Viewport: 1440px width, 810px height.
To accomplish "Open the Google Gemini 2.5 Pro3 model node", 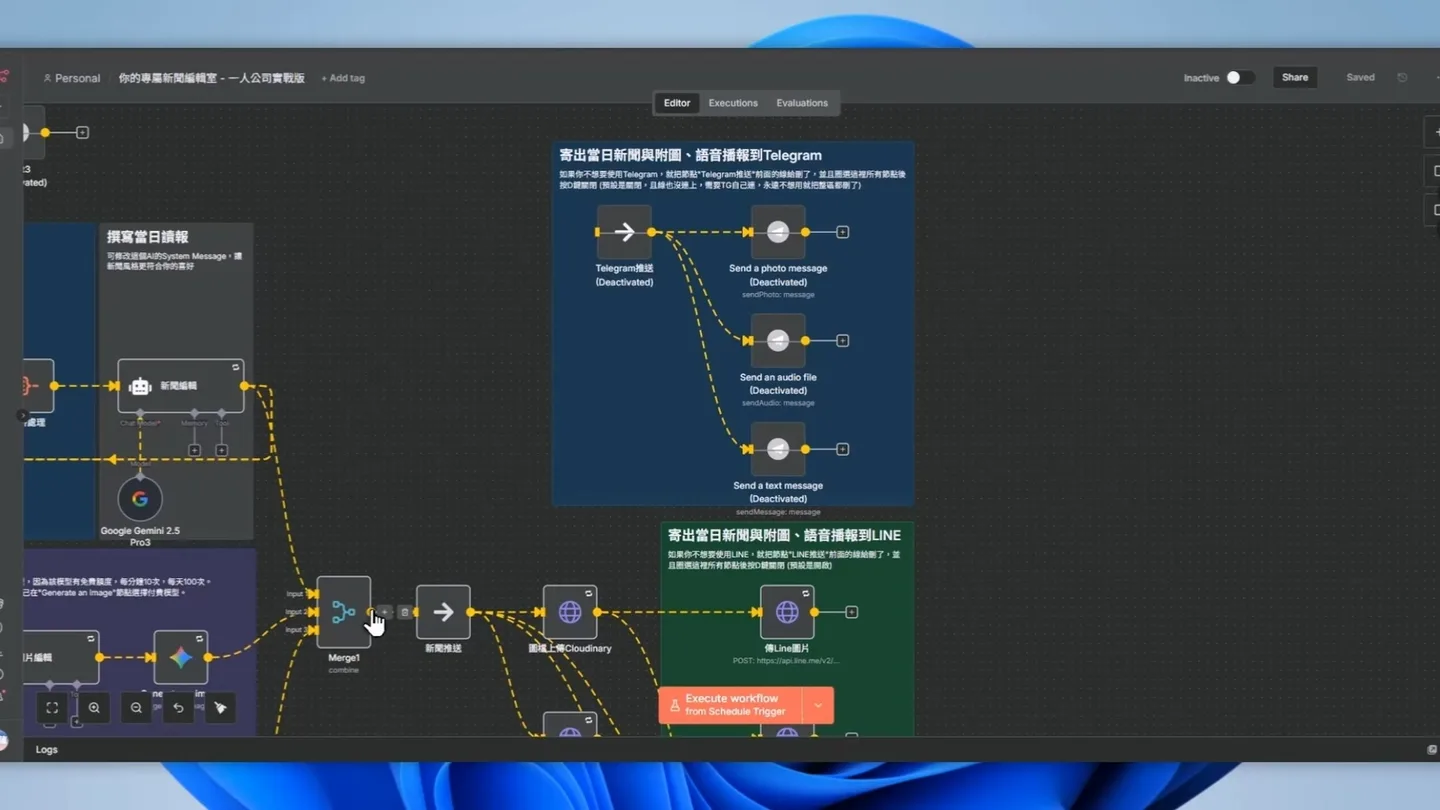I will click(140, 499).
